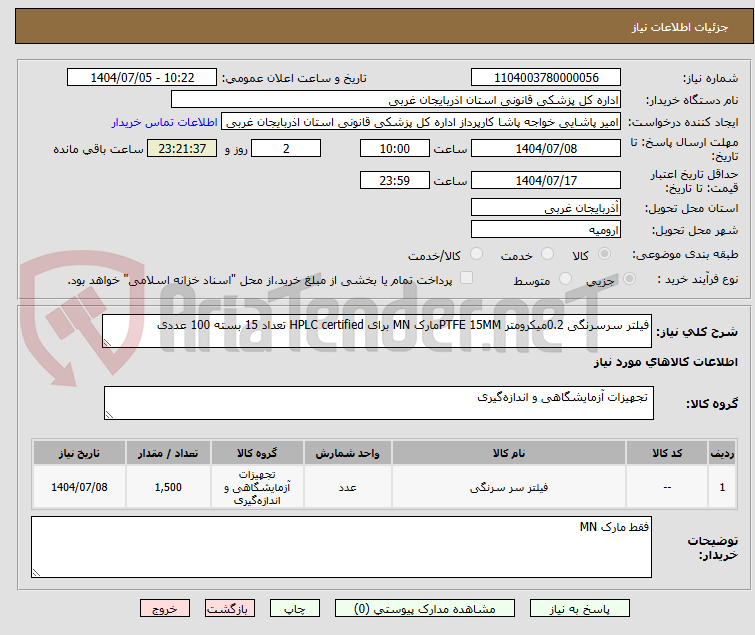
Task: Click the پاسخ به نیاز button
Action: 579,609
